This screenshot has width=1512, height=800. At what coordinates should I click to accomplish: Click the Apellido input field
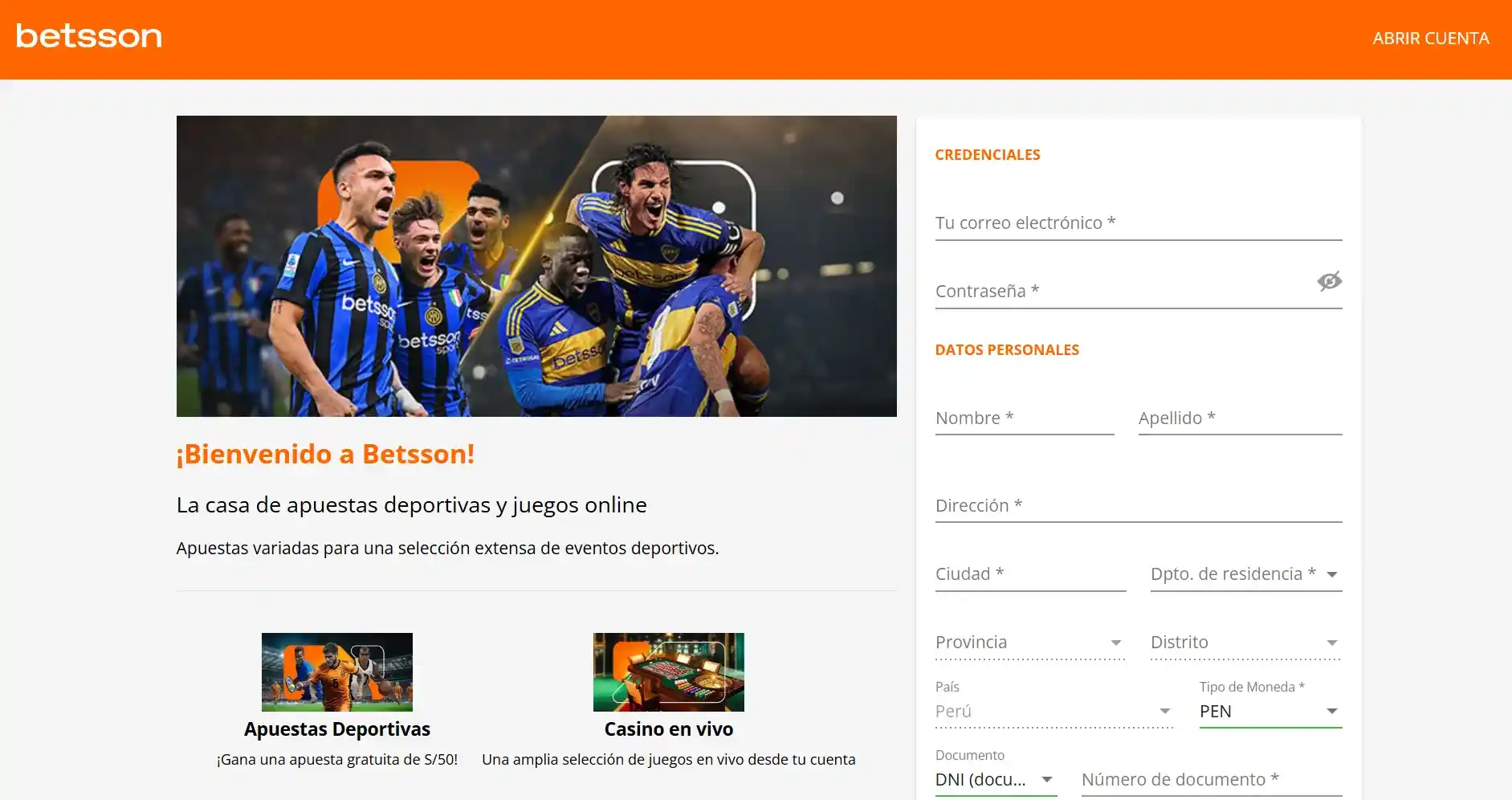pyautogui.click(x=1240, y=418)
